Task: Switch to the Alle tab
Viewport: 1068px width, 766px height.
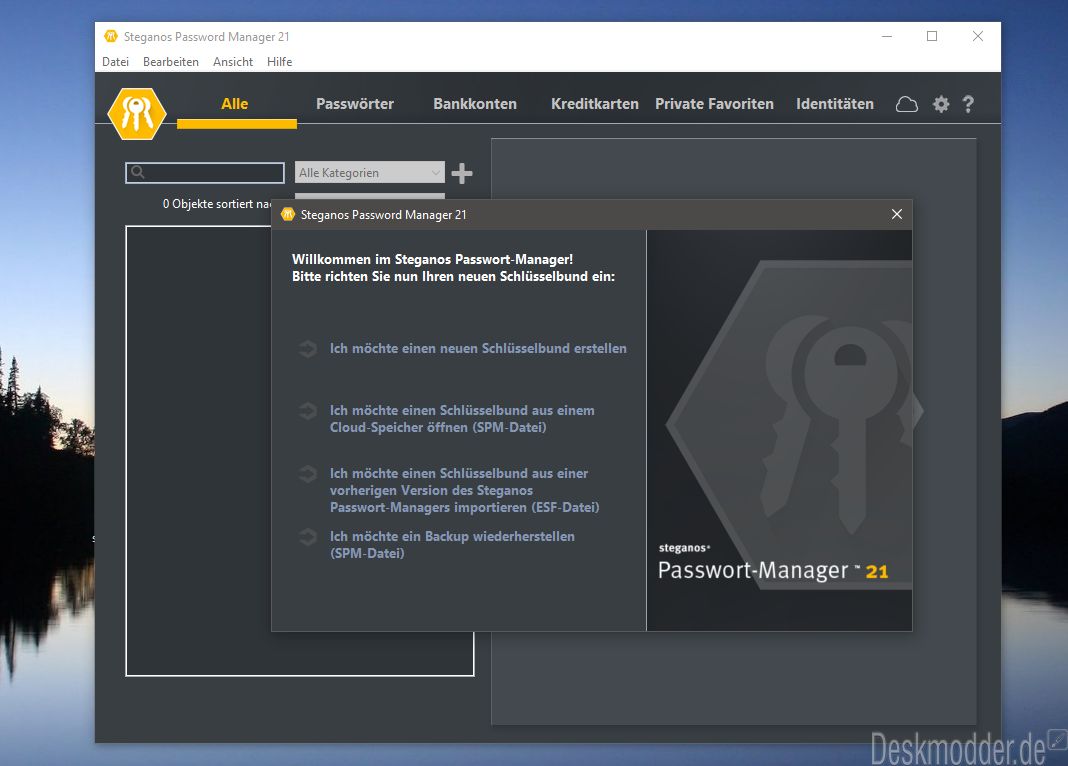Action: pos(235,104)
